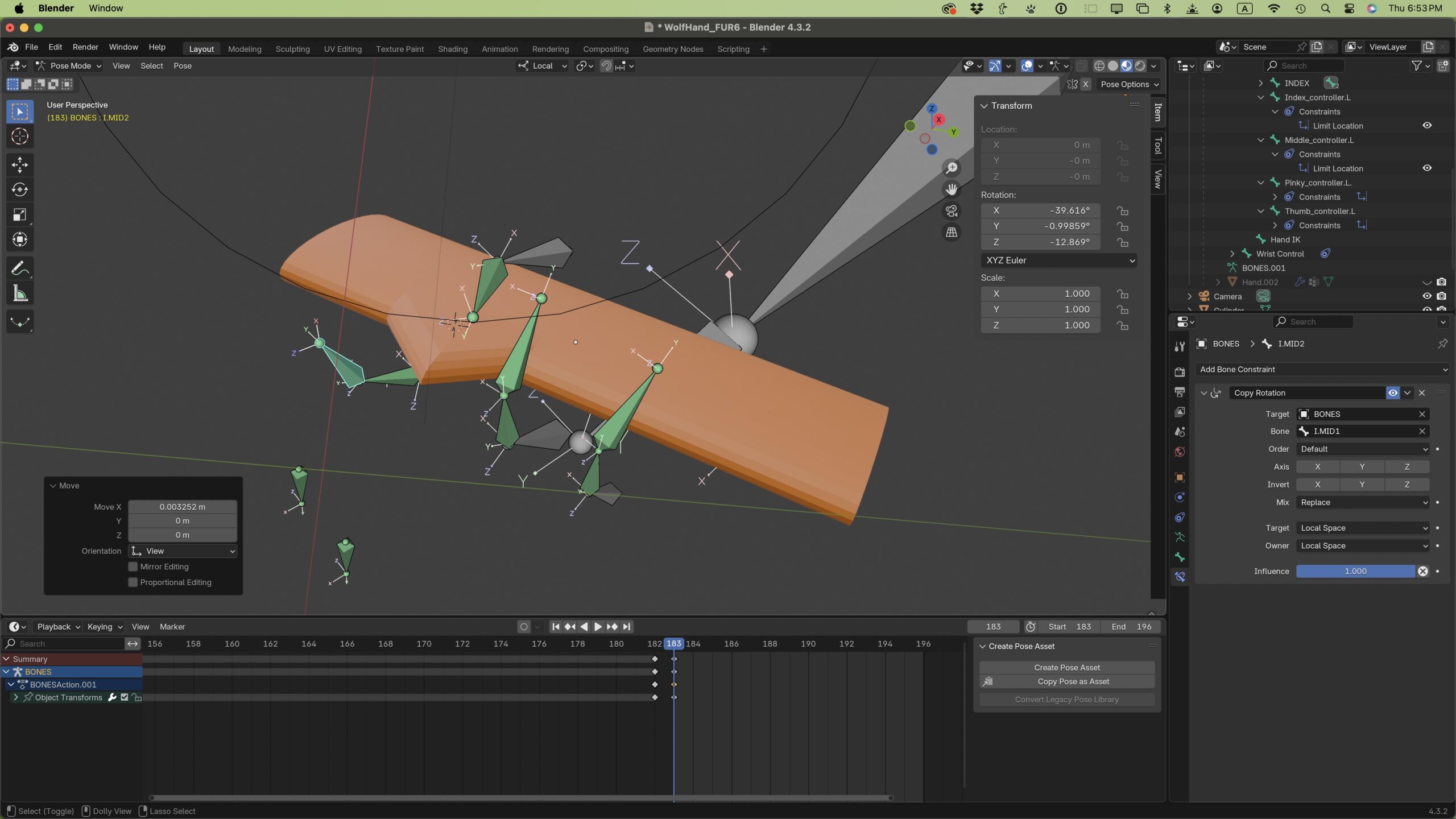Select the Rotate tool in the toolbar
This screenshot has height=819, width=1456.
point(20,190)
